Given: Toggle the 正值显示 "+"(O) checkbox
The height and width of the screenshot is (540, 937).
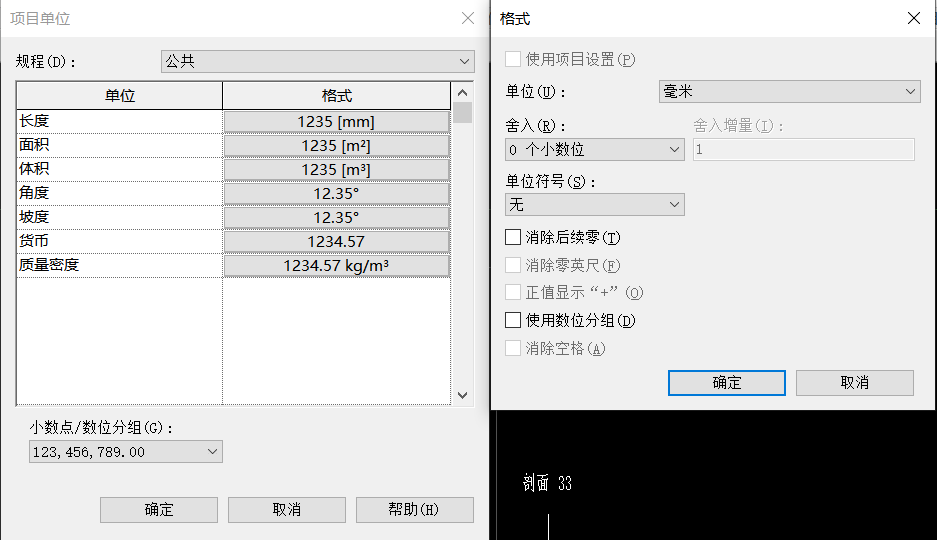Looking at the screenshot, I should [513, 292].
